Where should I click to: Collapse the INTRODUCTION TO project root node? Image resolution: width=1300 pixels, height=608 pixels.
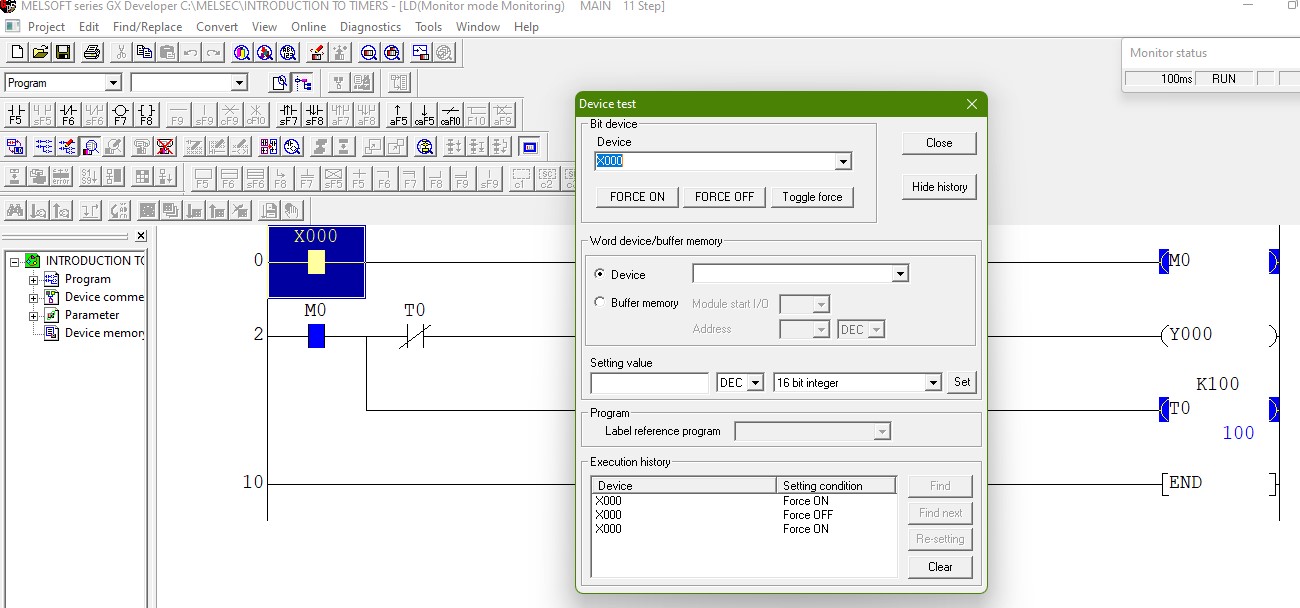(x=14, y=261)
